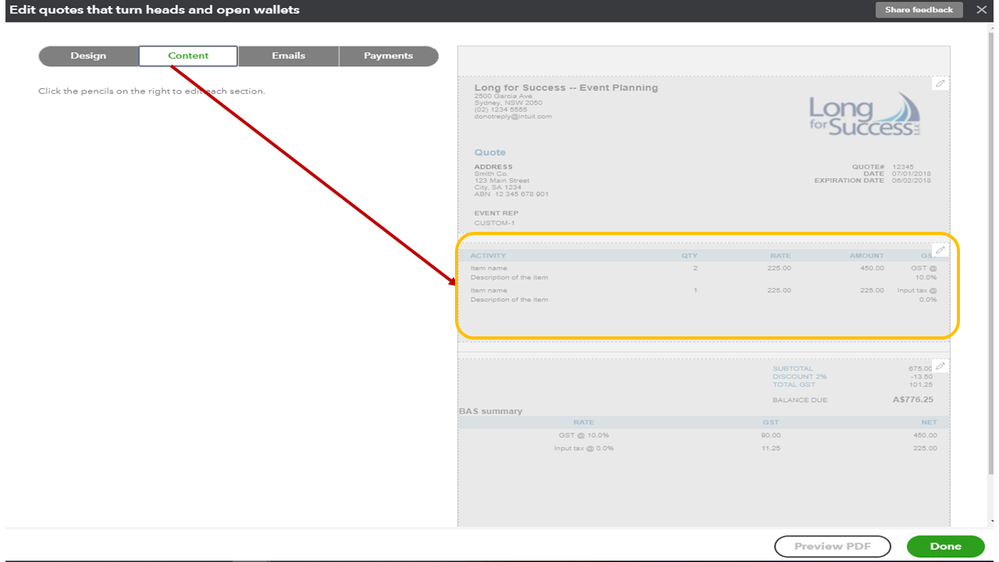Click the 'BAS summary' heading
The image size is (999, 562).
point(491,411)
